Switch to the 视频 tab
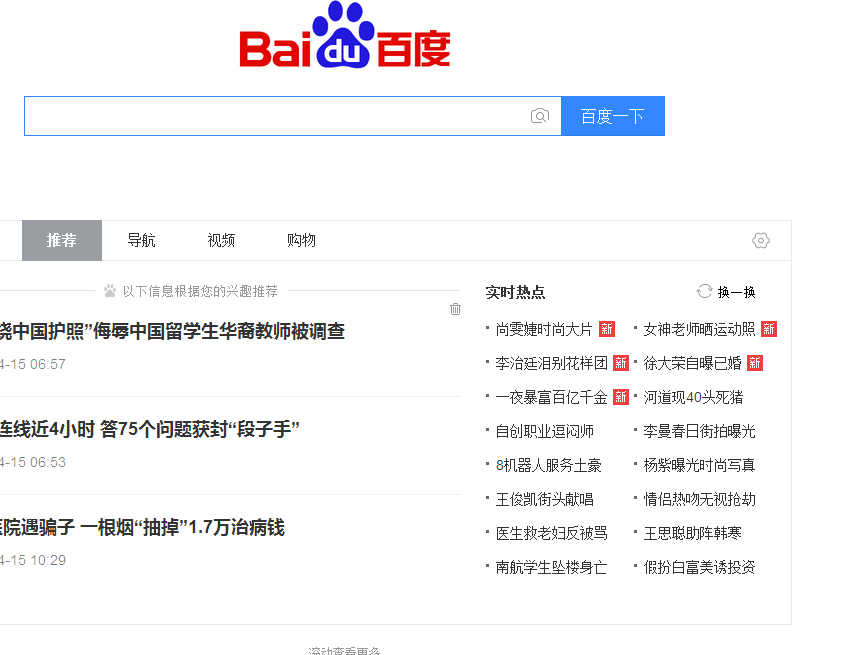 [x=221, y=240]
